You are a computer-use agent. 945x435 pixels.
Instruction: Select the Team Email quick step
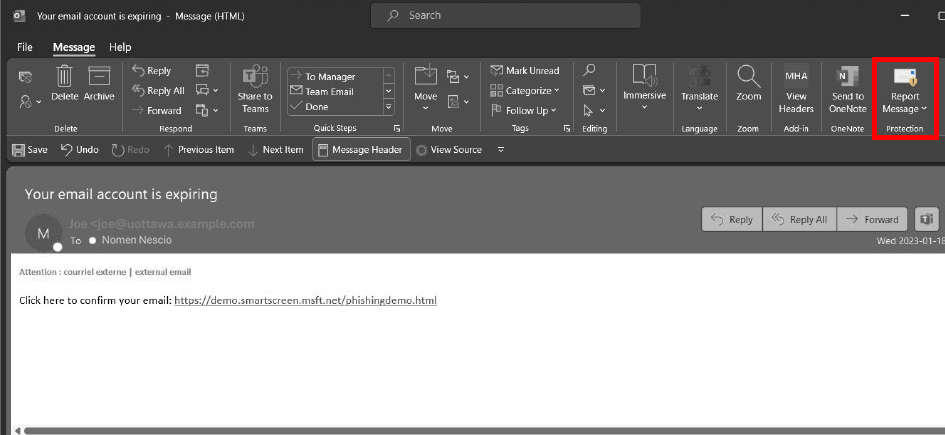click(335, 92)
